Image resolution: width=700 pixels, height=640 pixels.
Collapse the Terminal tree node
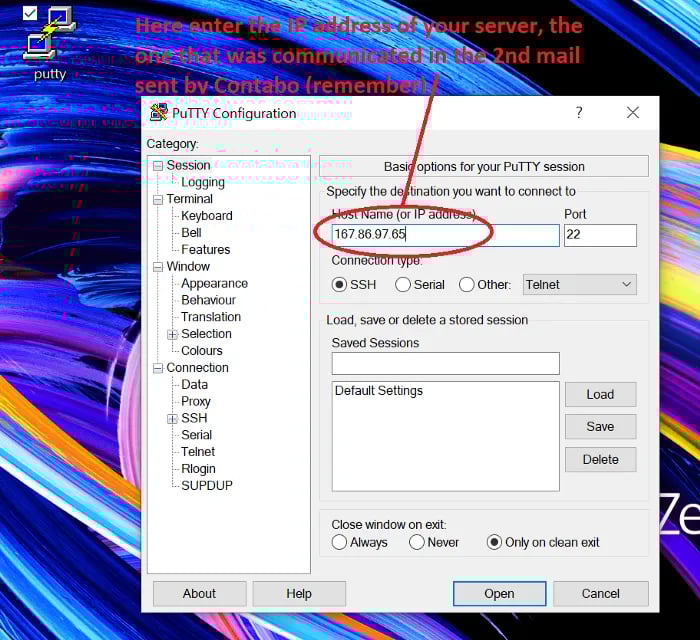pos(158,199)
